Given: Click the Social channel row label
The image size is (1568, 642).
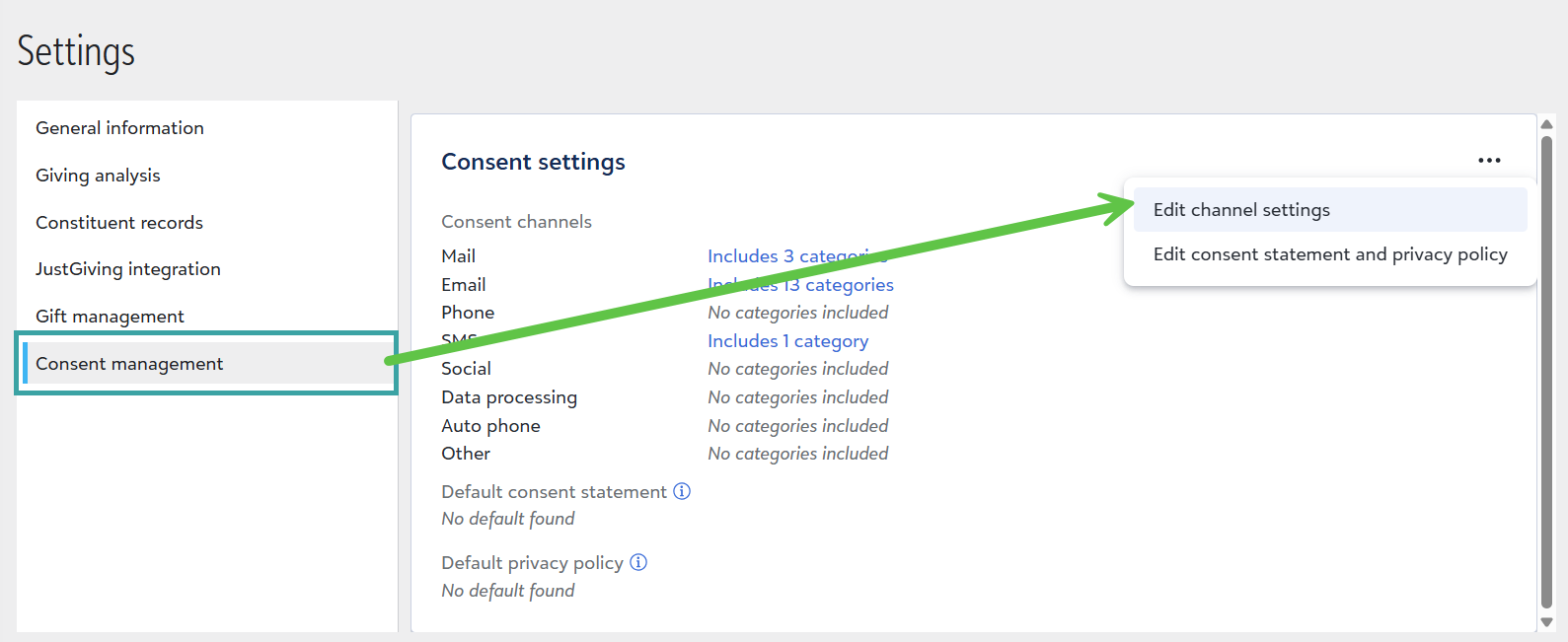Looking at the screenshot, I should point(466,369).
